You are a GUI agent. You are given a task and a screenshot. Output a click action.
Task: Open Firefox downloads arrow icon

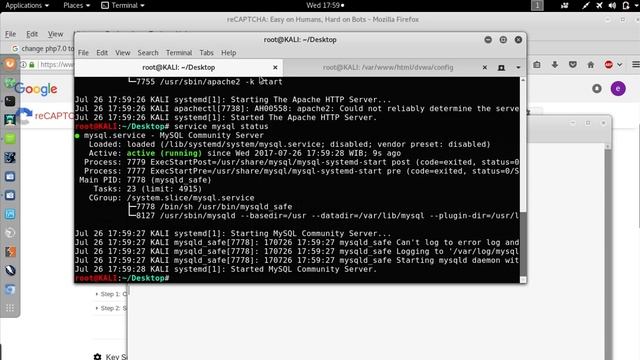pyautogui.click(x=555, y=64)
